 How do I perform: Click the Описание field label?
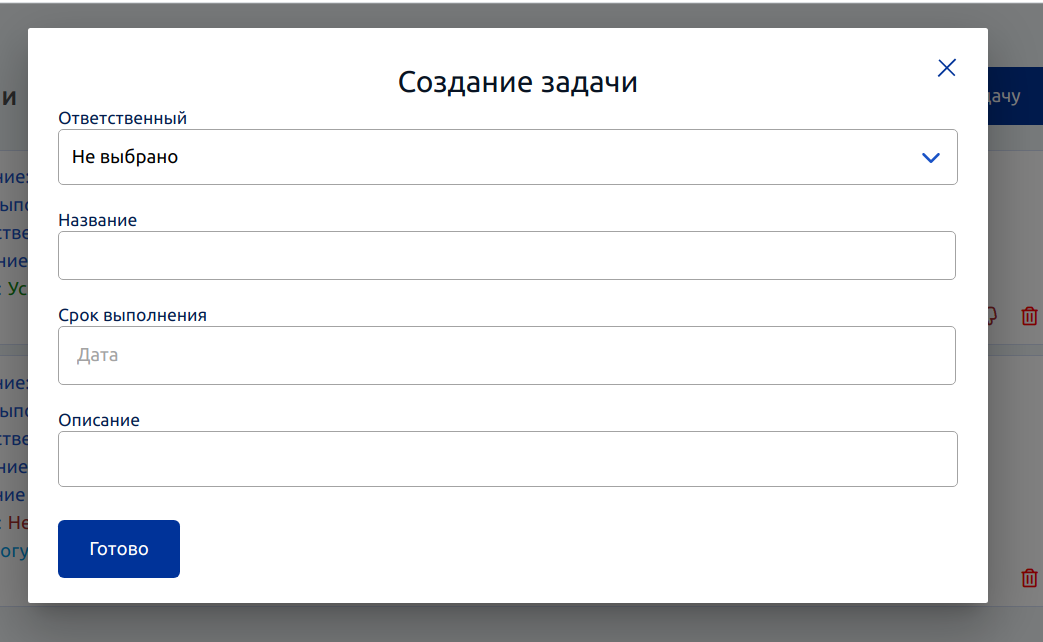tap(99, 420)
